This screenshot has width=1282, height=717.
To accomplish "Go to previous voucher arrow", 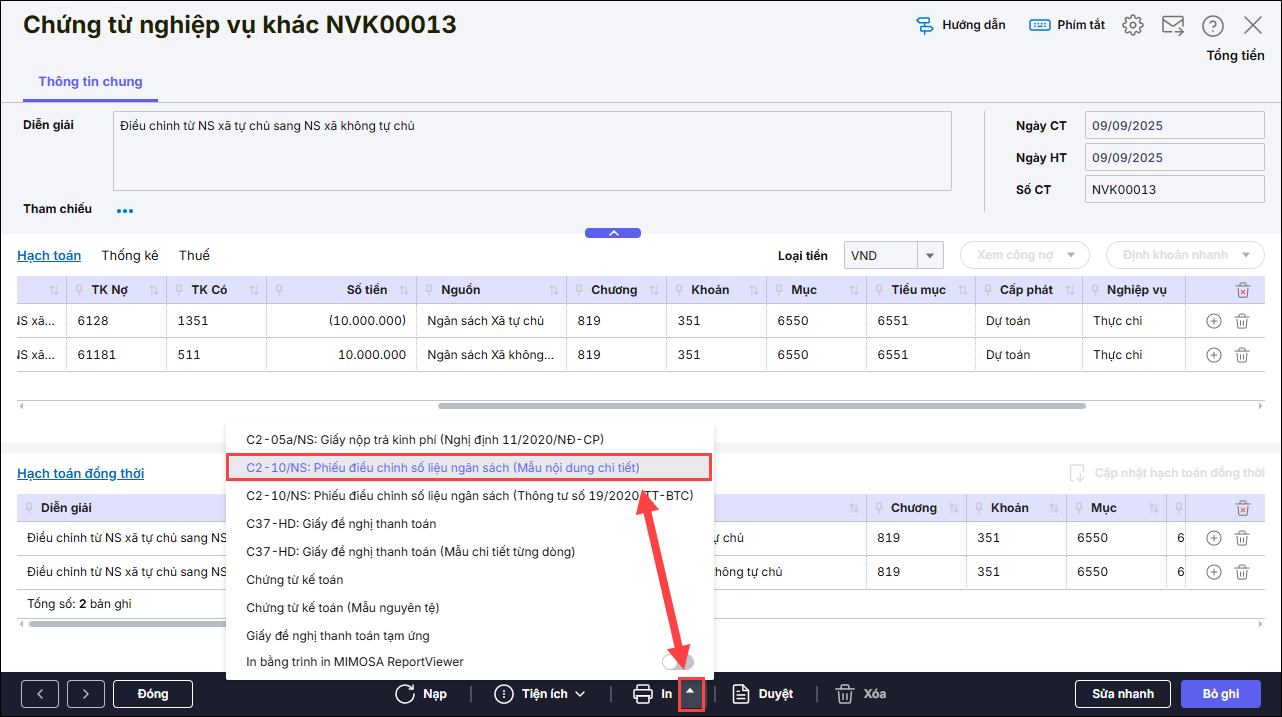I will [x=40, y=694].
